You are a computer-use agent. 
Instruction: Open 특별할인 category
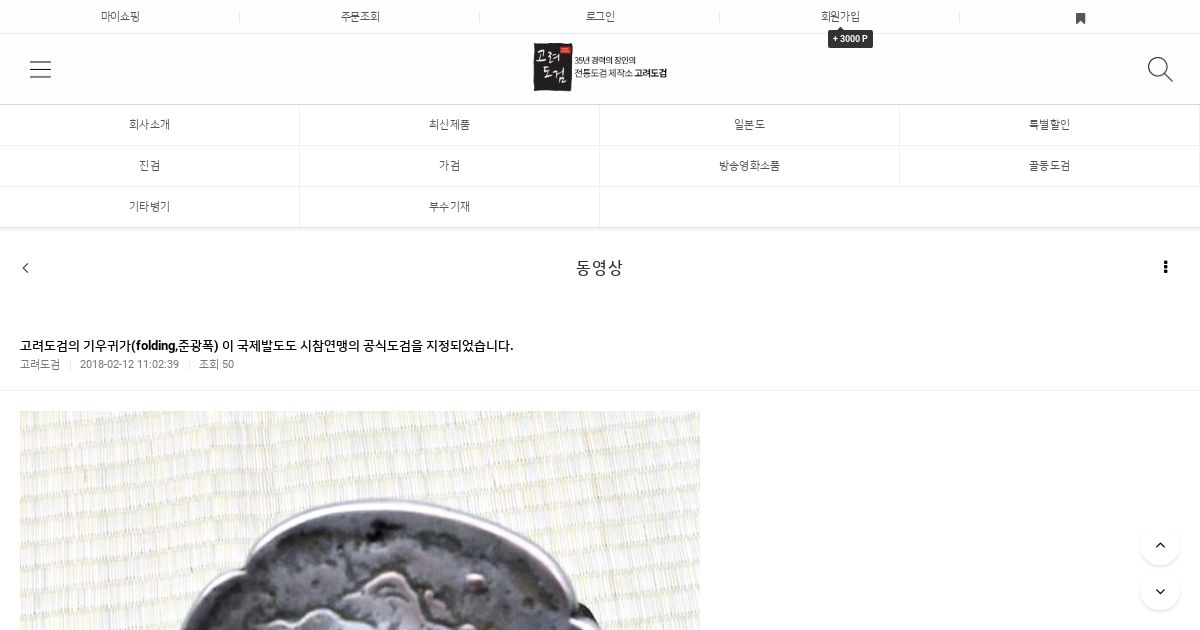[1050, 125]
